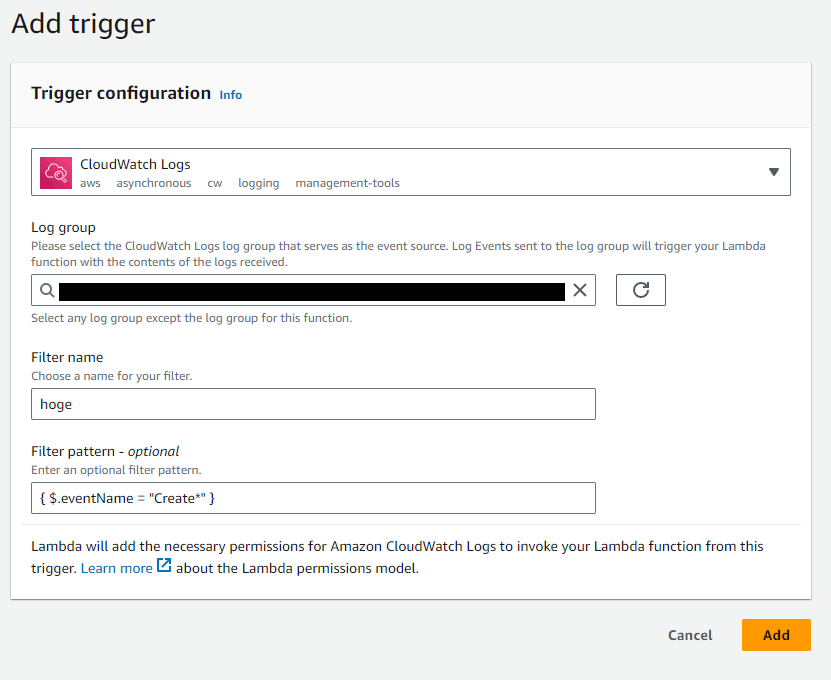Image resolution: width=831 pixels, height=680 pixels.
Task: Click the 'Filter pattern - optional' label
Action: point(105,452)
